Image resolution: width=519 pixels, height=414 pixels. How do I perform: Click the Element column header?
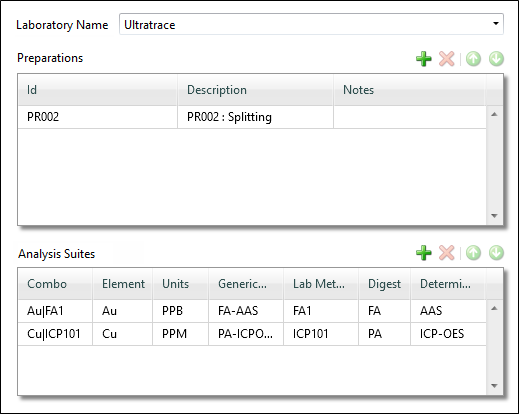click(123, 284)
